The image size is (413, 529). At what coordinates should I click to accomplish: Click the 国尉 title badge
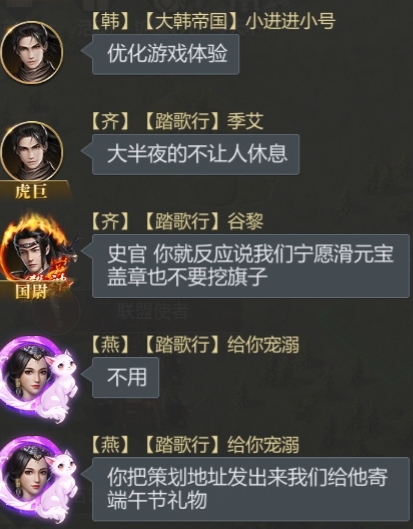click(x=32, y=291)
